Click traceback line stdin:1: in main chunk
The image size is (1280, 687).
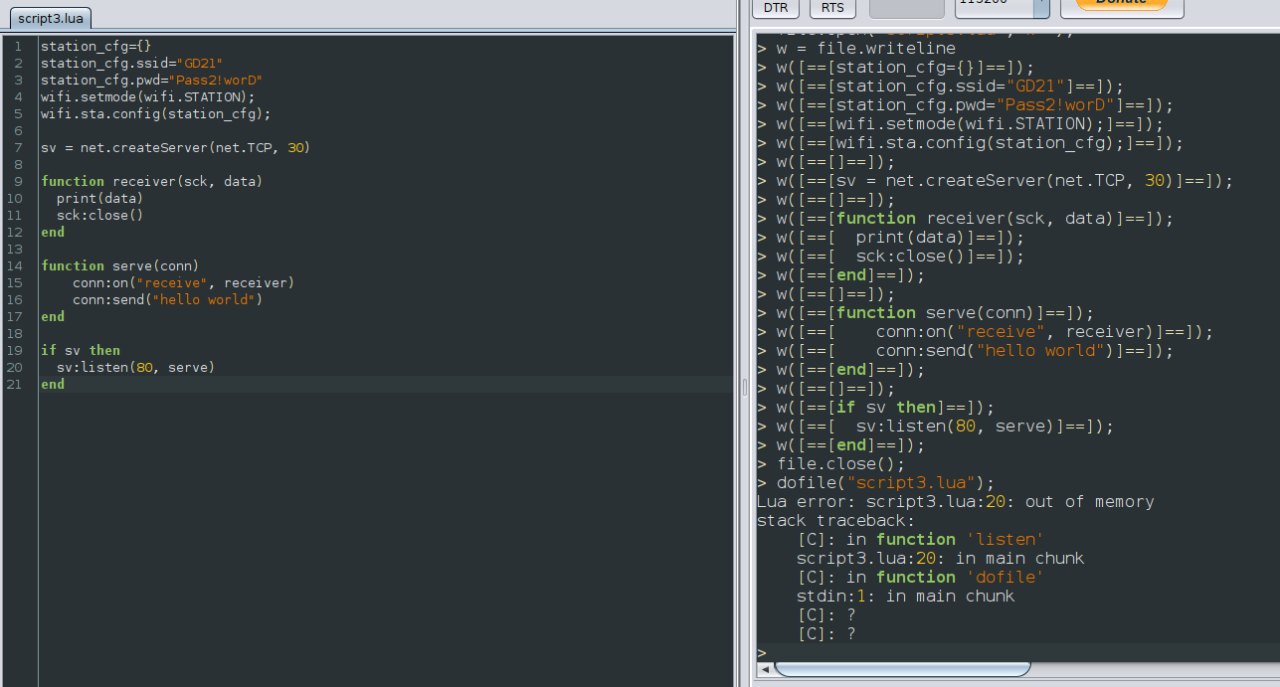[x=906, y=596]
